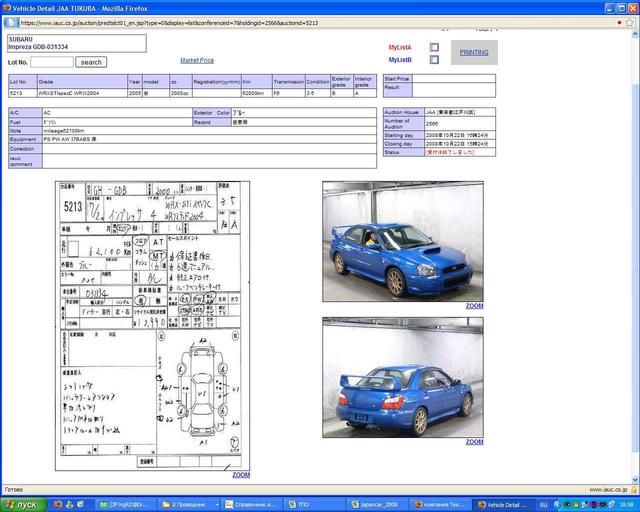Click the search button next to Lot No.
Screen dimensions: 640x512
(91, 62)
